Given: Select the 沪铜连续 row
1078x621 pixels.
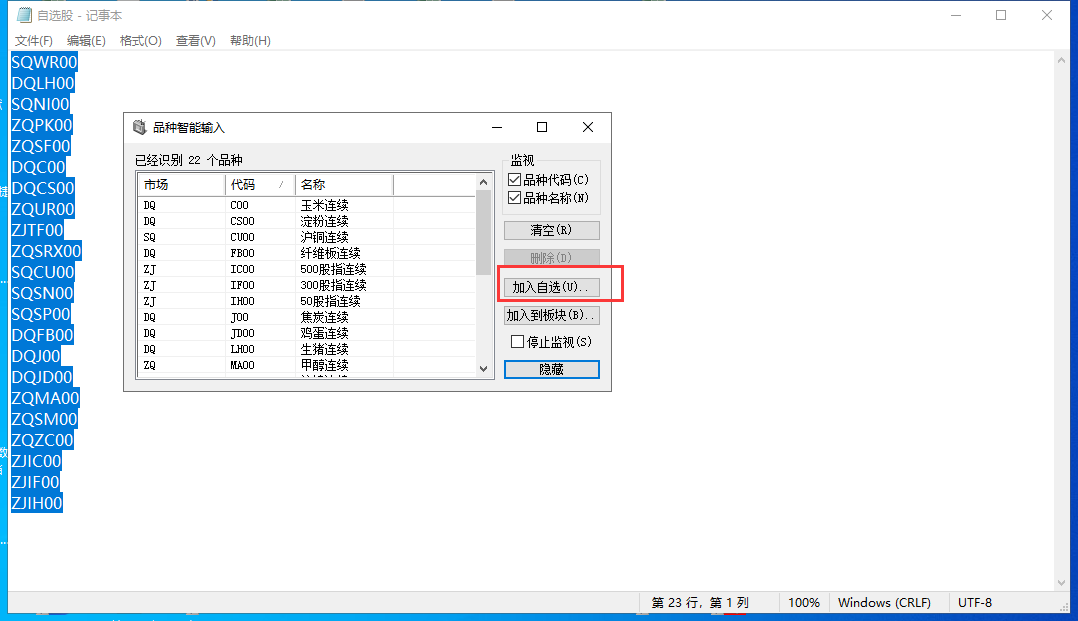Looking at the screenshot, I should coord(307,237).
